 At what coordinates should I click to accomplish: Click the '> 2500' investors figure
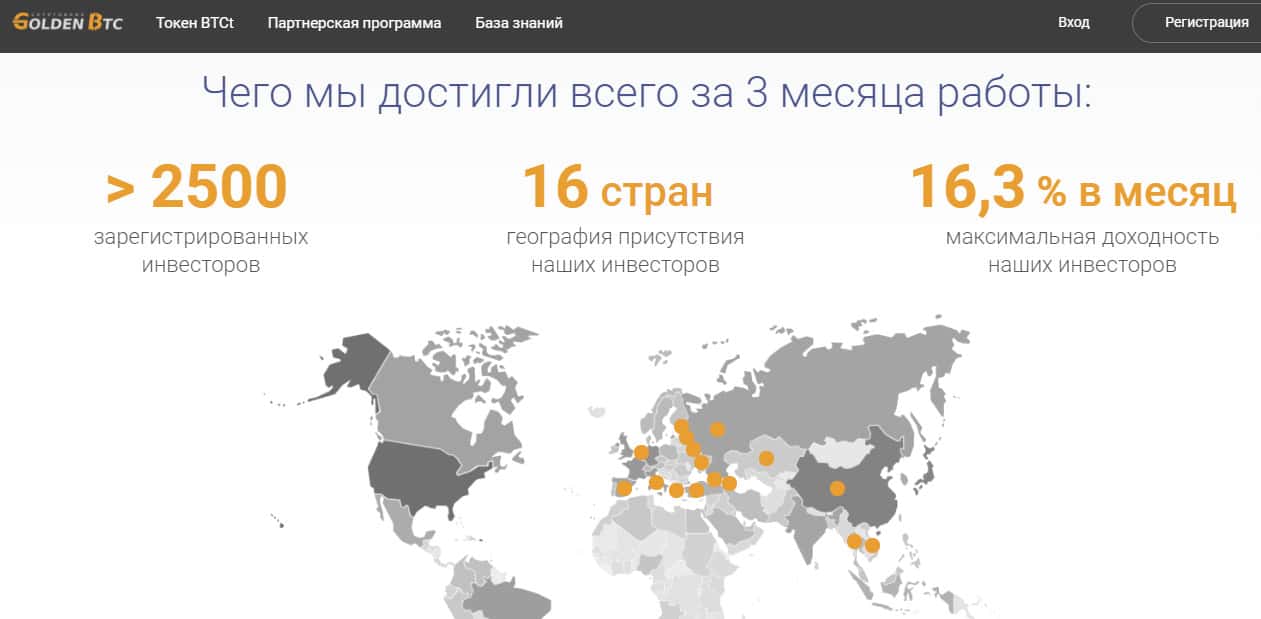tap(197, 187)
